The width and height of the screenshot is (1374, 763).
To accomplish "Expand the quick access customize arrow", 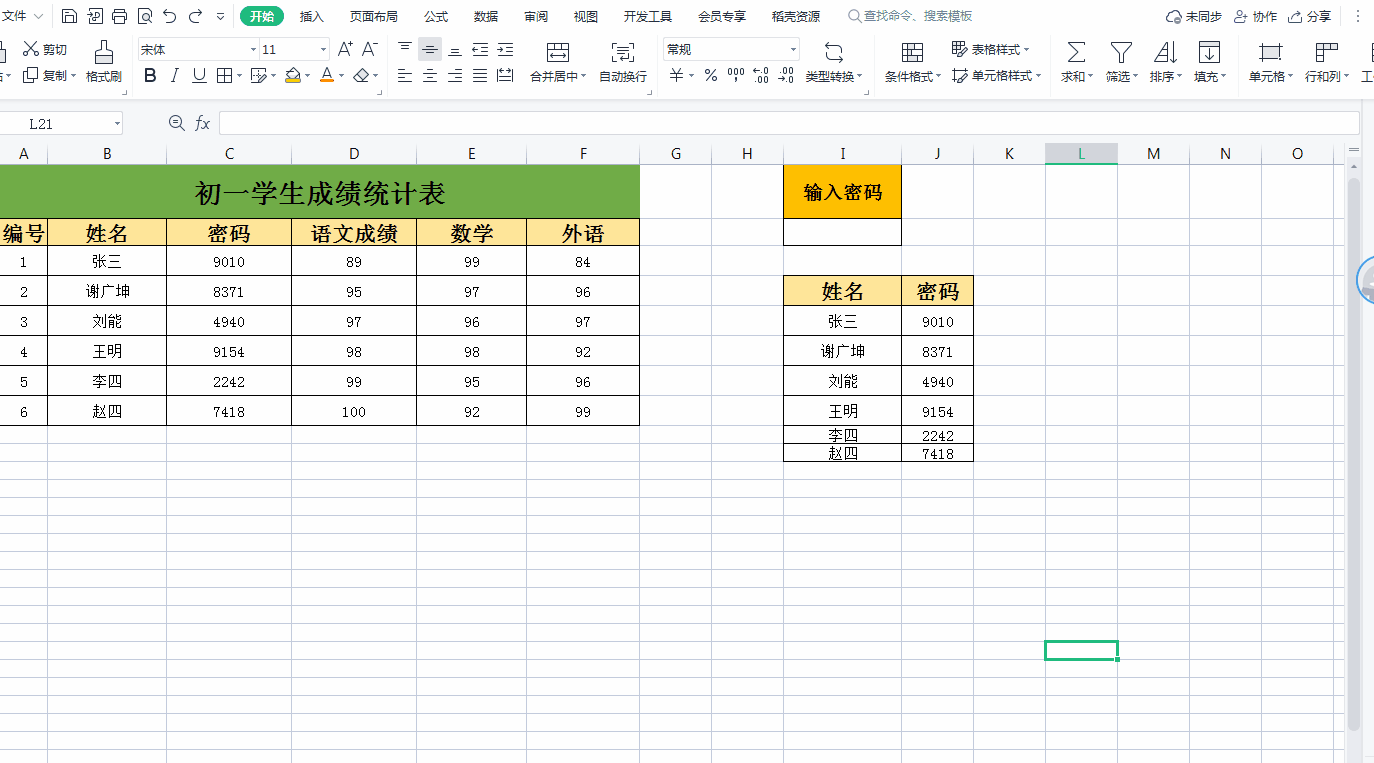I will [220, 16].
